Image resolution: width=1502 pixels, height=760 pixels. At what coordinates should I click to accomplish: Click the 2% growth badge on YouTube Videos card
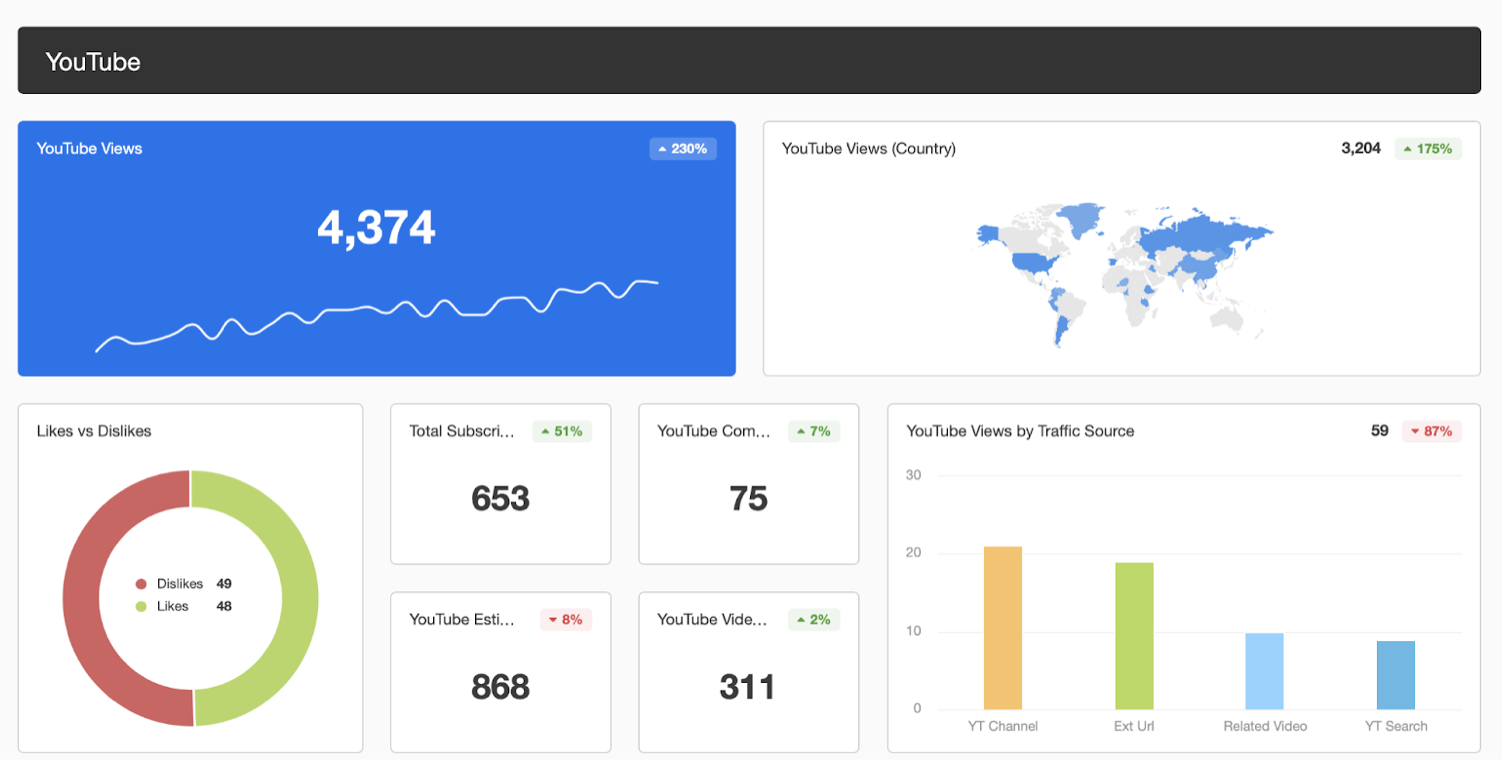813,619
